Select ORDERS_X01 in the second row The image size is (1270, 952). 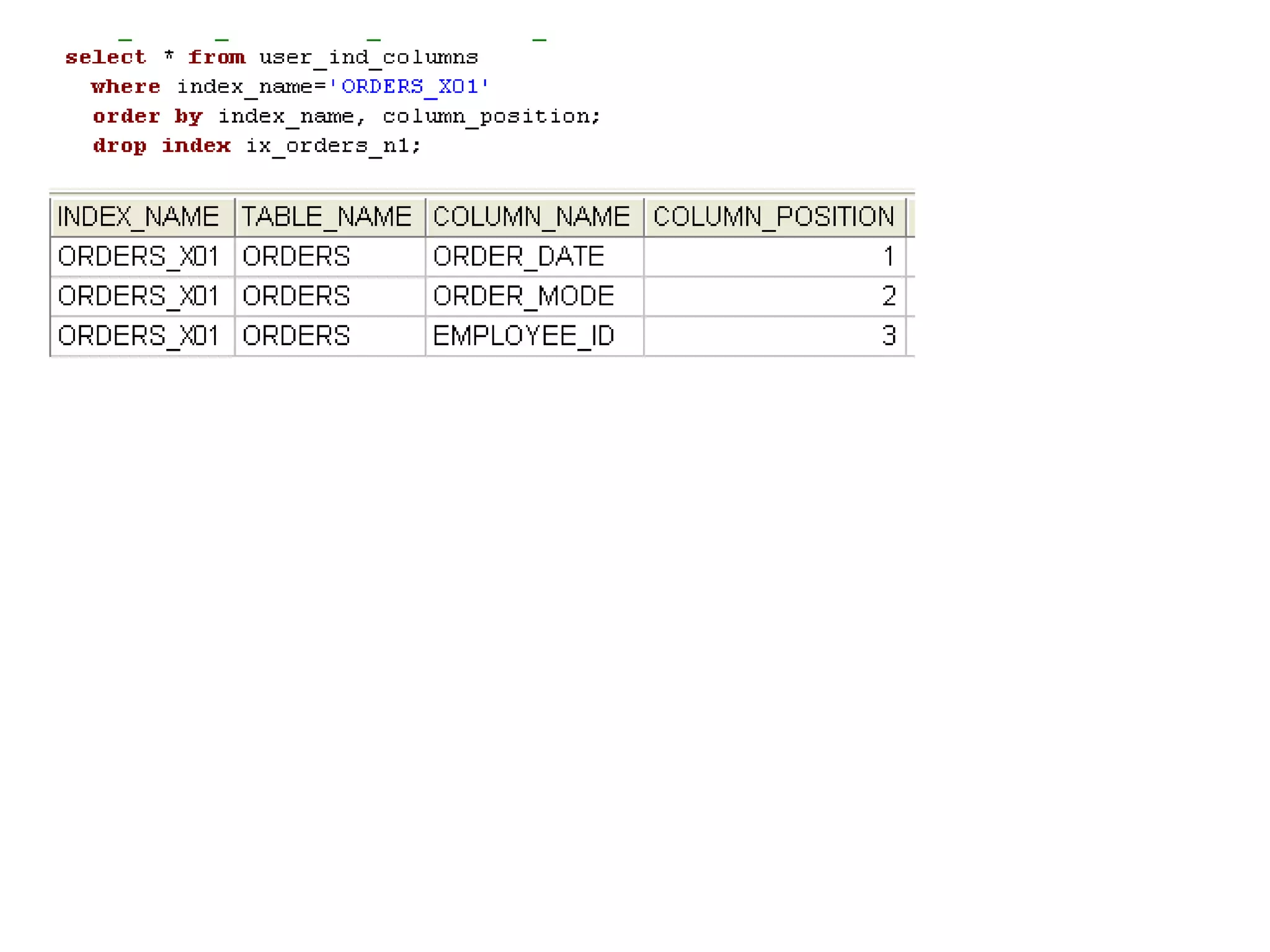tap(138, 296)
